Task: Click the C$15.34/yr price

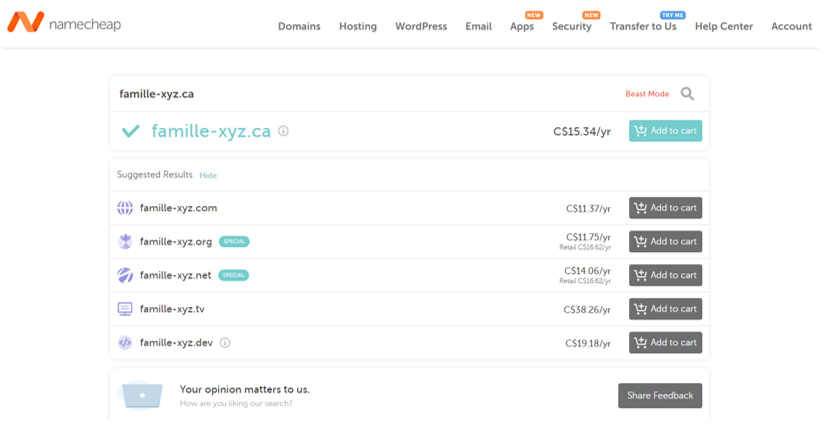Action: click(582, 131)
